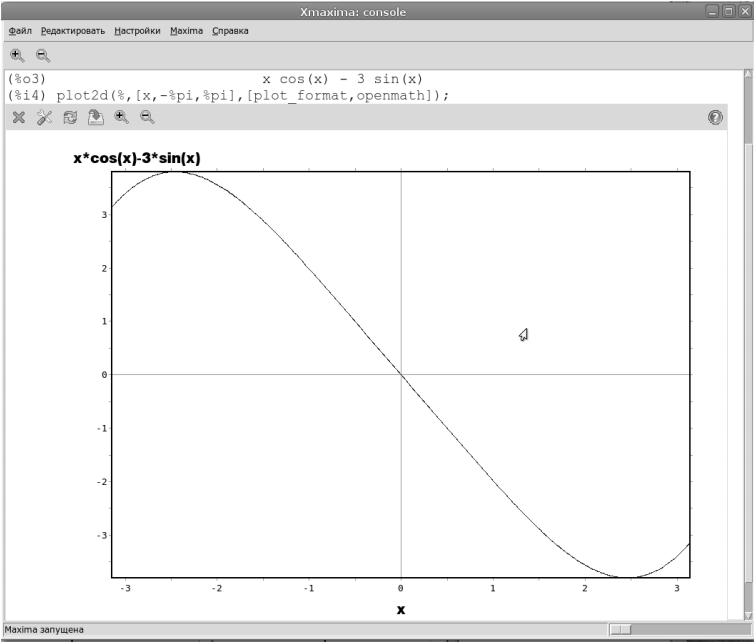Click the Maxima запущена status text
The width and height of the screenshot is (754, 642).
[x=44, y=629]
